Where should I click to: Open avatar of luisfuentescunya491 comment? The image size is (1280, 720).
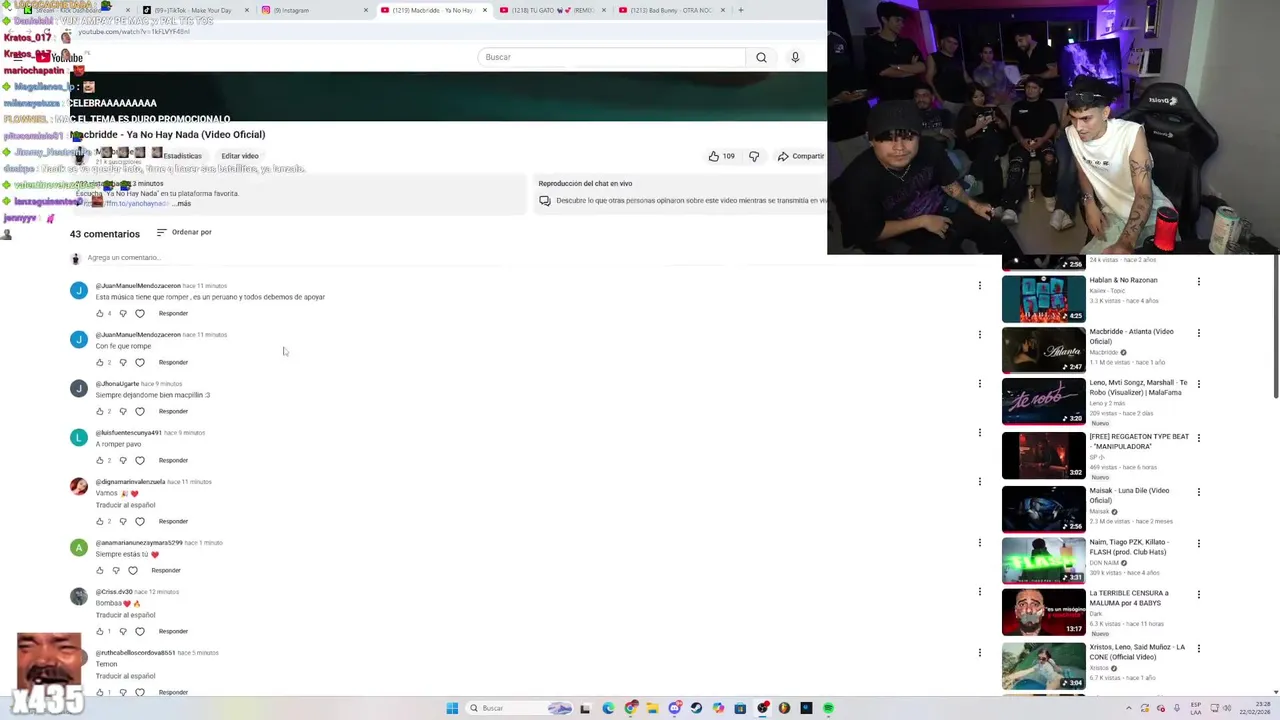[x=78, y=437]
